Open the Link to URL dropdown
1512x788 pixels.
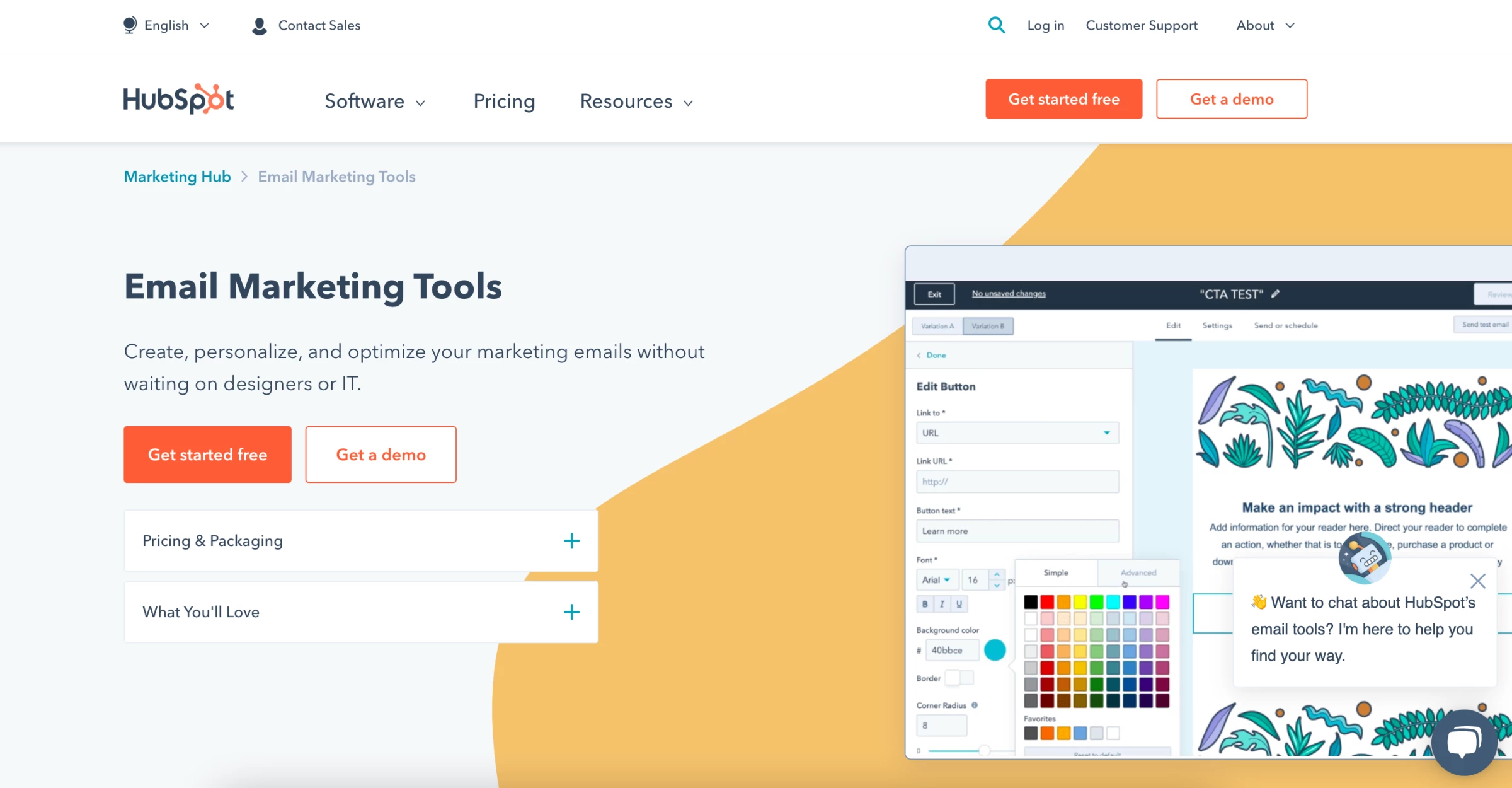tap(1017, 433)
